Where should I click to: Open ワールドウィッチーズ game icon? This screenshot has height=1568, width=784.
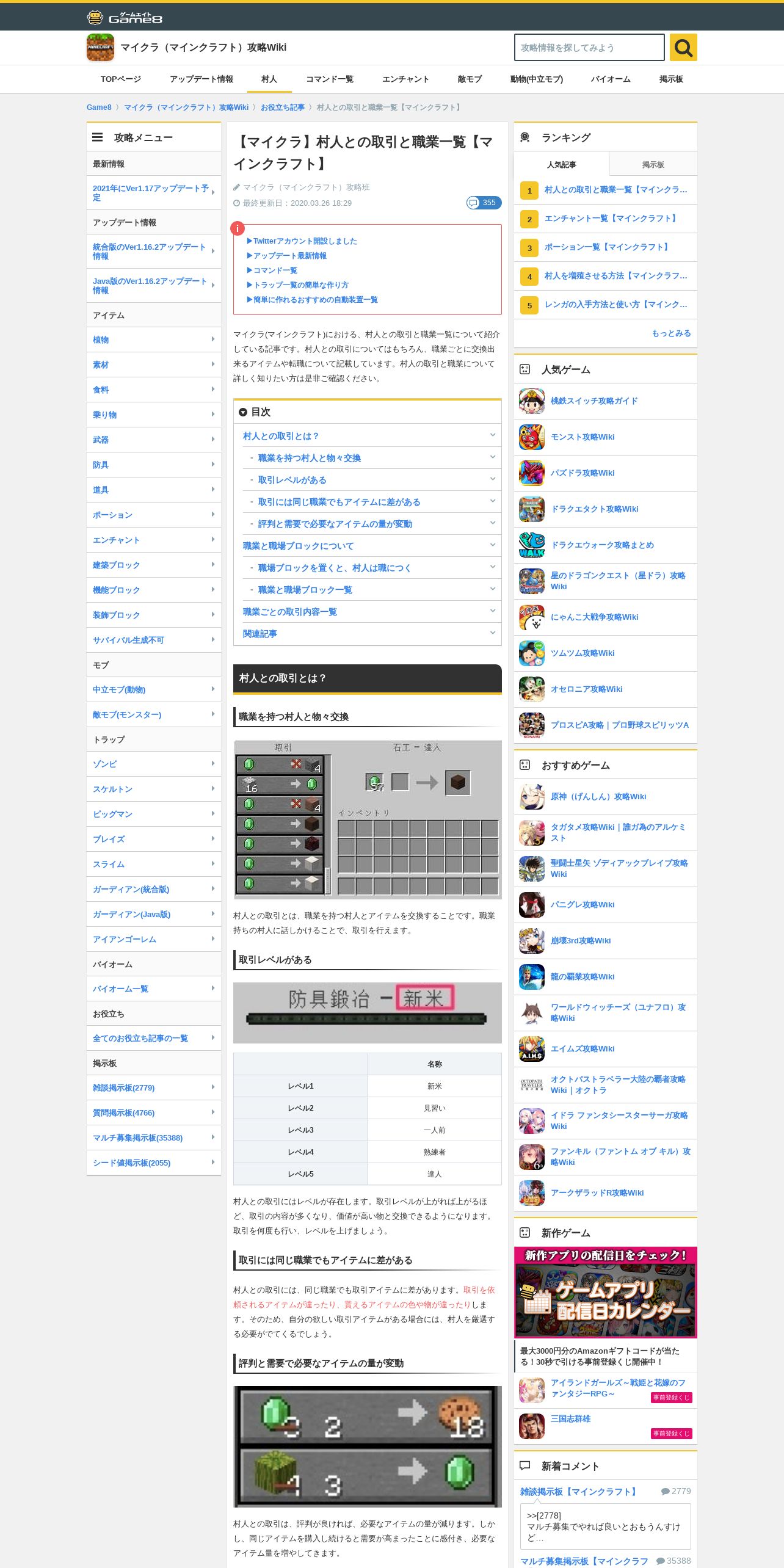532,1013
